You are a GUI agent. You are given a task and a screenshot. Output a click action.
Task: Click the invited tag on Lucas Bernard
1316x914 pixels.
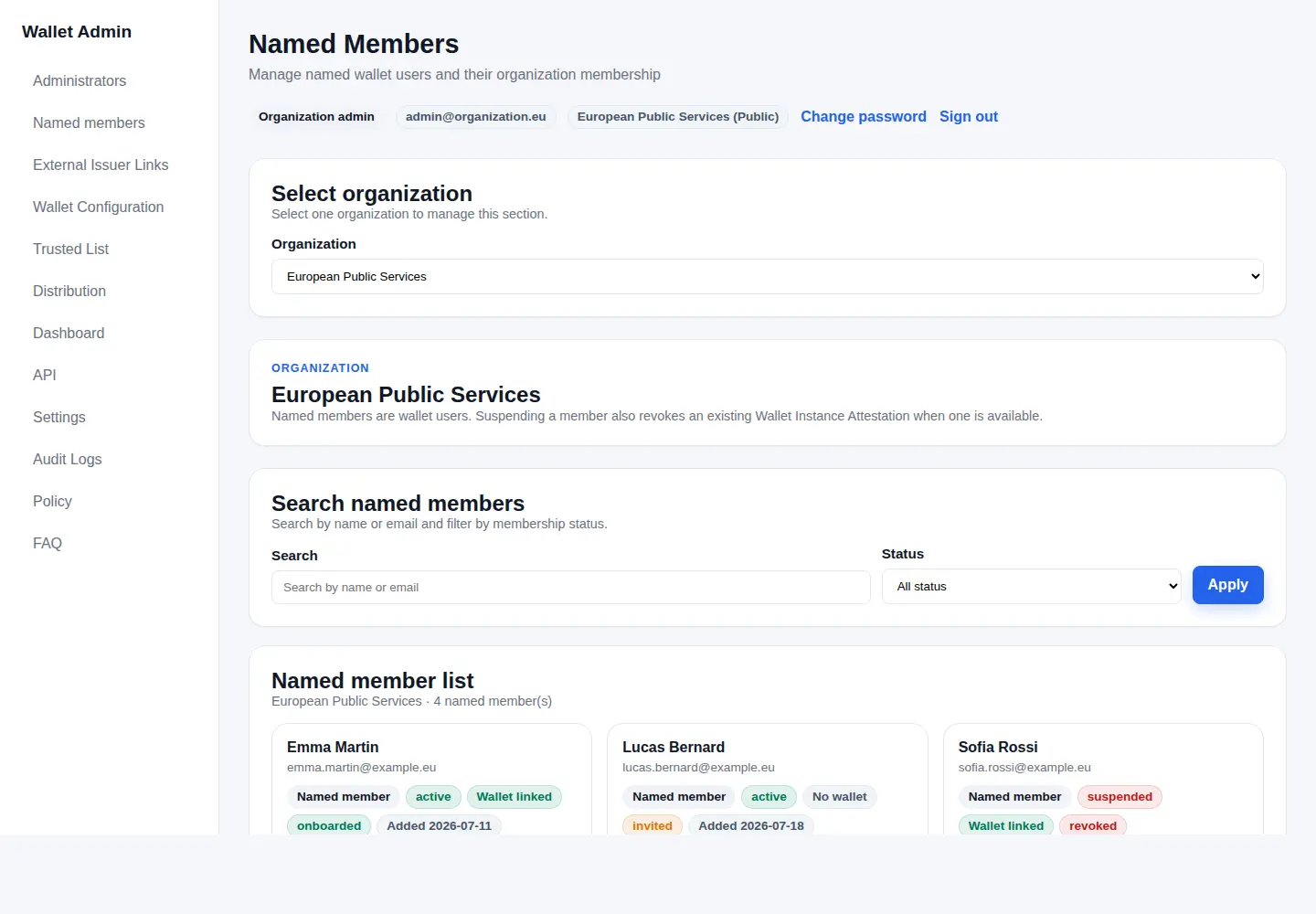(x=653, y=825)
